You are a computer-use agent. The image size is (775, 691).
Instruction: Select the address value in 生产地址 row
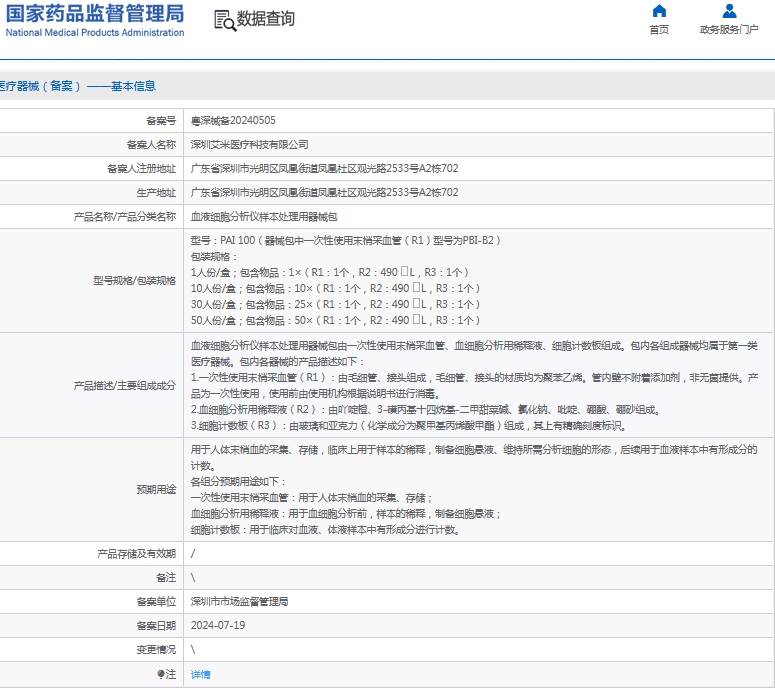(x=324, y=193)
